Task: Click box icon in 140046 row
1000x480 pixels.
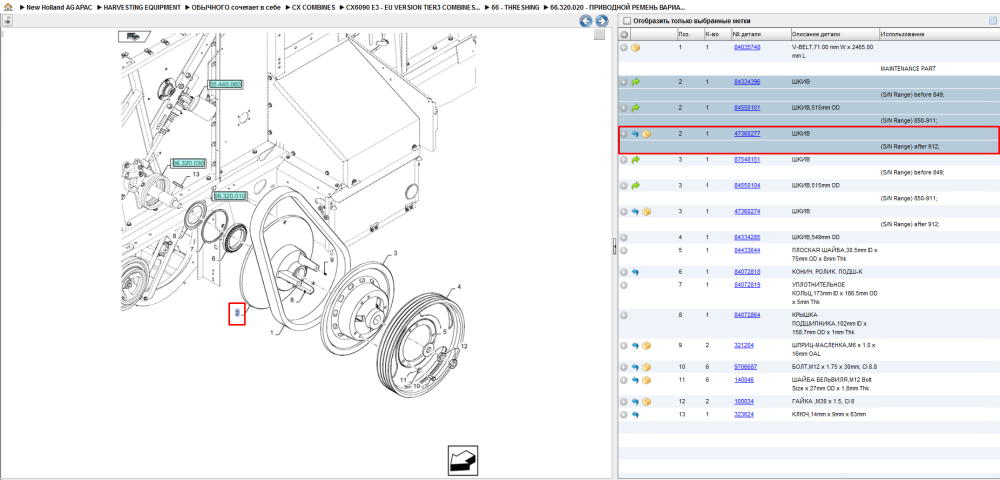Action: (646, 380)
